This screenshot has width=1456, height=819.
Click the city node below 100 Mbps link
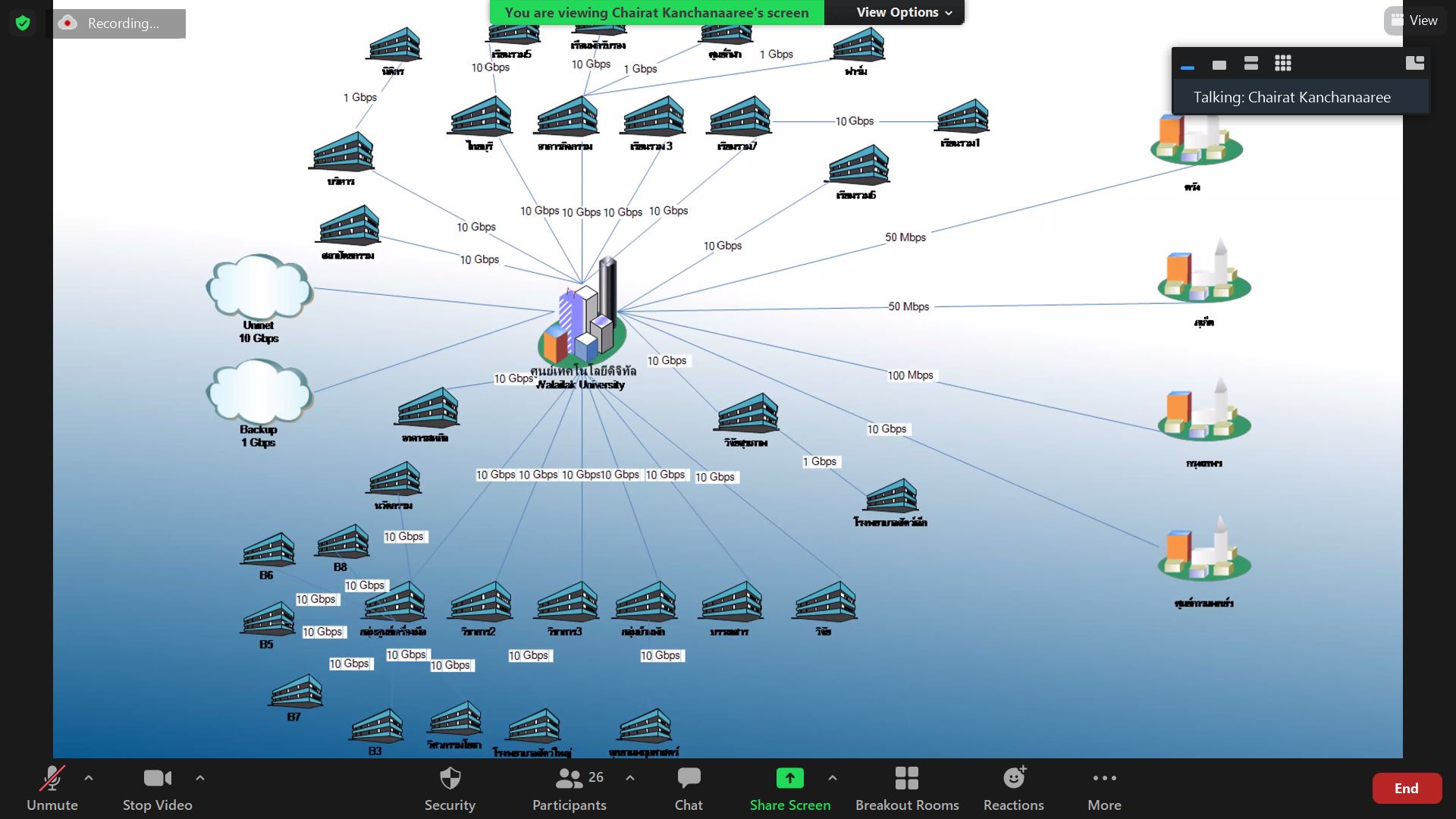[x=1204, y=410]
